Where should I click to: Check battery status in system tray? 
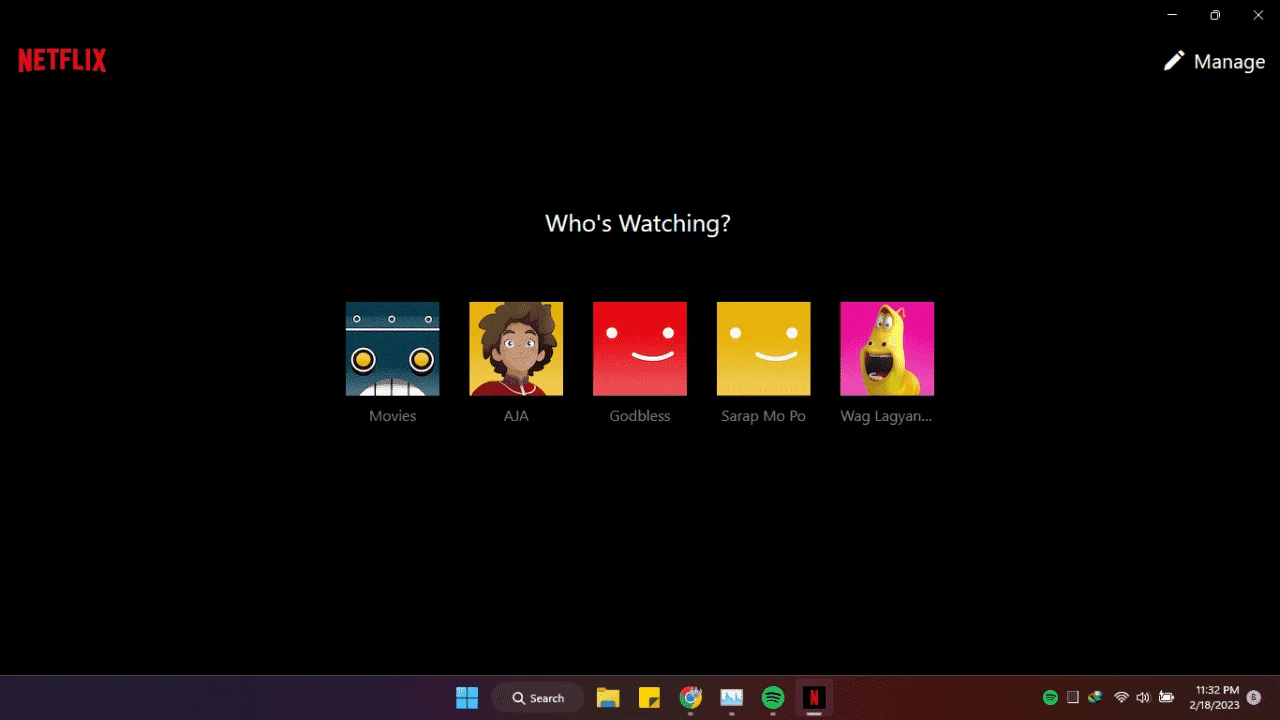pyautogui.click(x=1166, y=698)
